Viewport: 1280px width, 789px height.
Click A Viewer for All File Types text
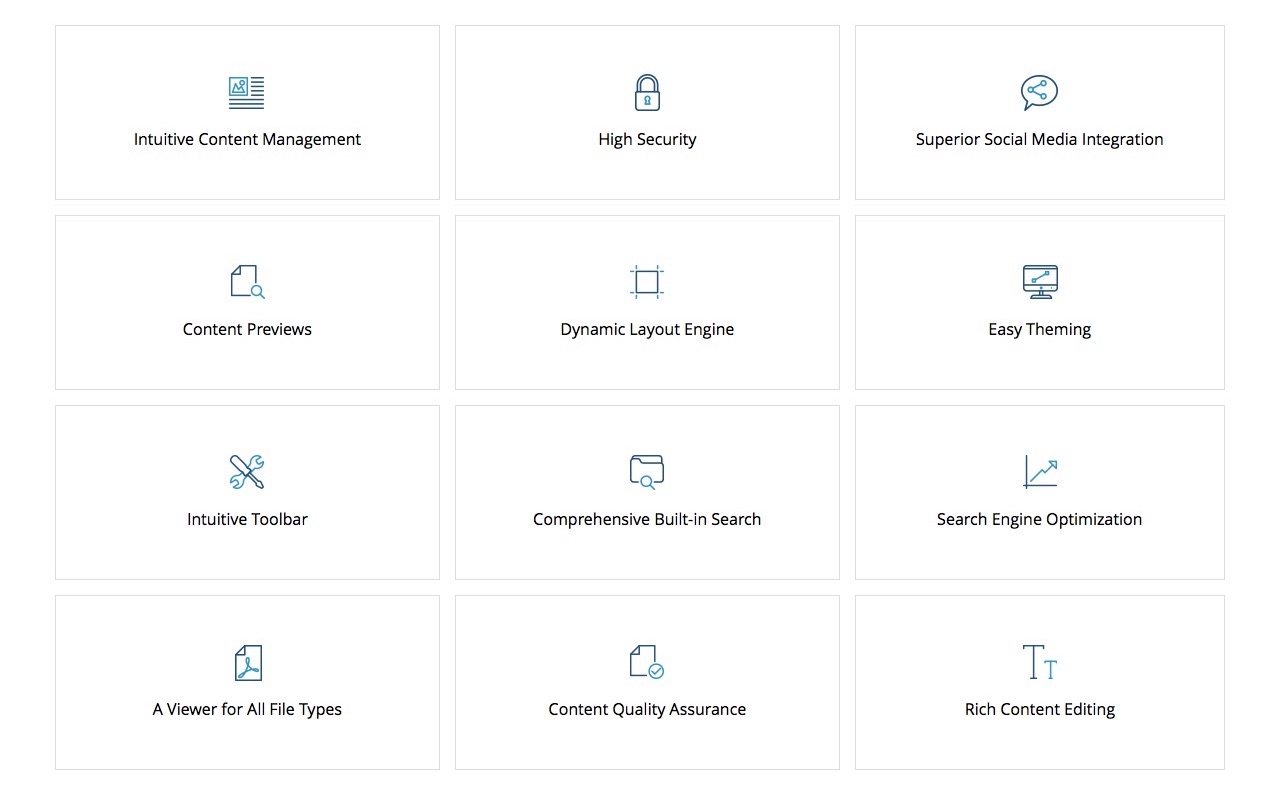(247, 710)
